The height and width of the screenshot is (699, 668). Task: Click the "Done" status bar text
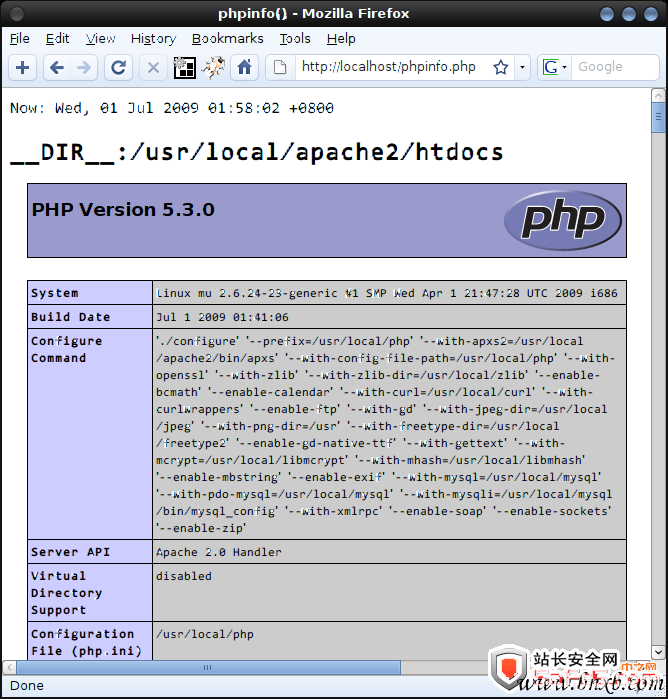click(x=27, y=686)
